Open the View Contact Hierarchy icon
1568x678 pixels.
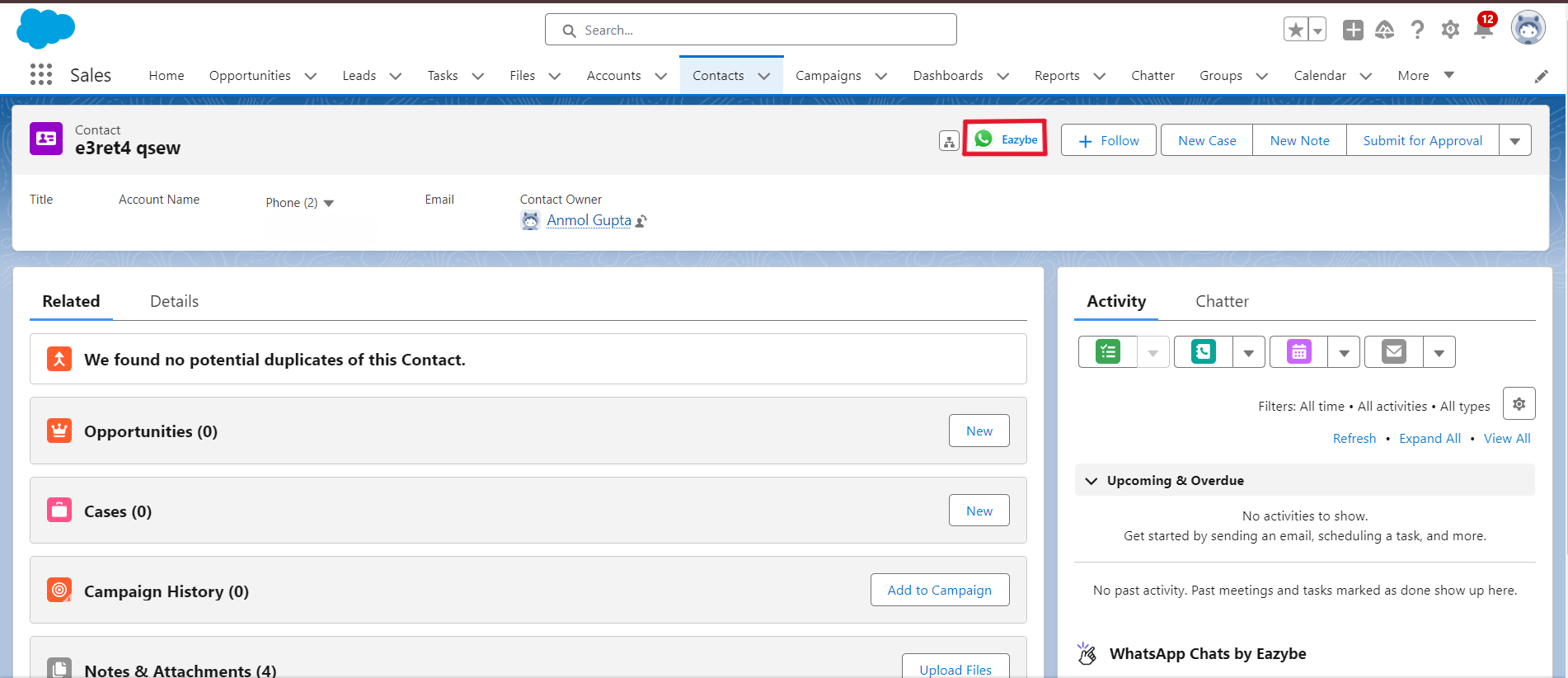949,141
